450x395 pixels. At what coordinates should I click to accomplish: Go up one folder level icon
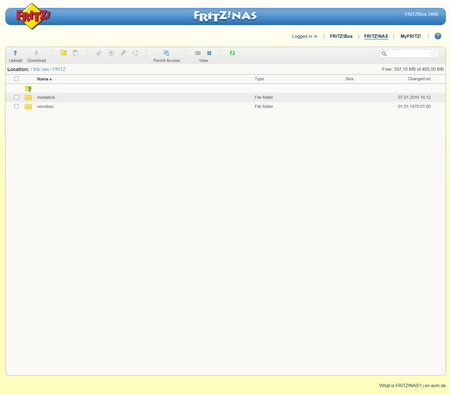[28, 89]
